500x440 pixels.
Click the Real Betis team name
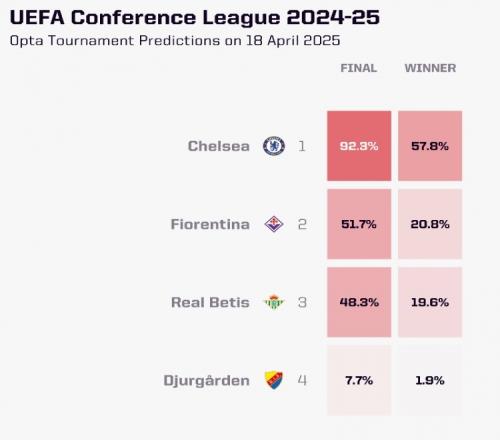(x=210, y=302)
